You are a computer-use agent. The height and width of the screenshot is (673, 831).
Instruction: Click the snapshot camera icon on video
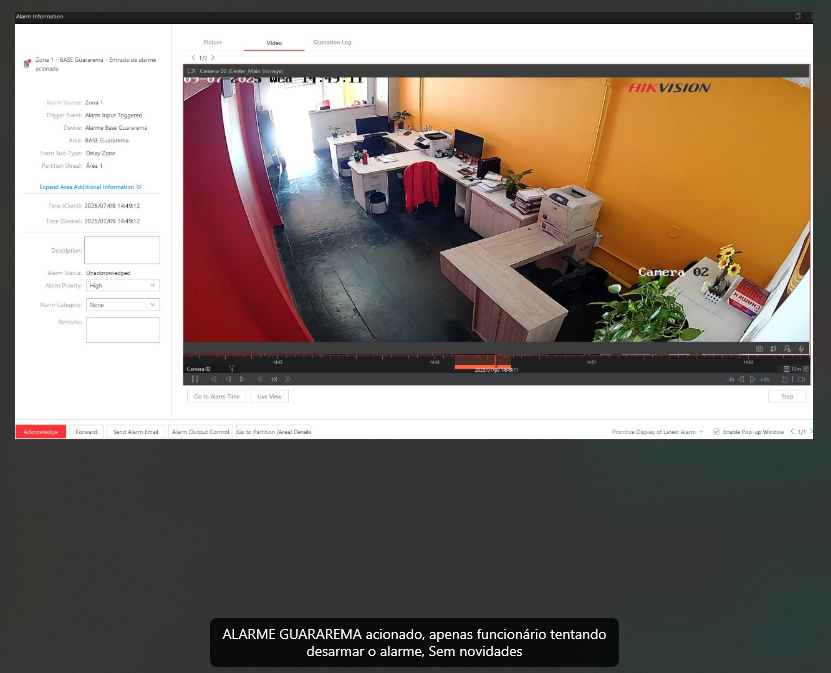(x=759, y=349)
